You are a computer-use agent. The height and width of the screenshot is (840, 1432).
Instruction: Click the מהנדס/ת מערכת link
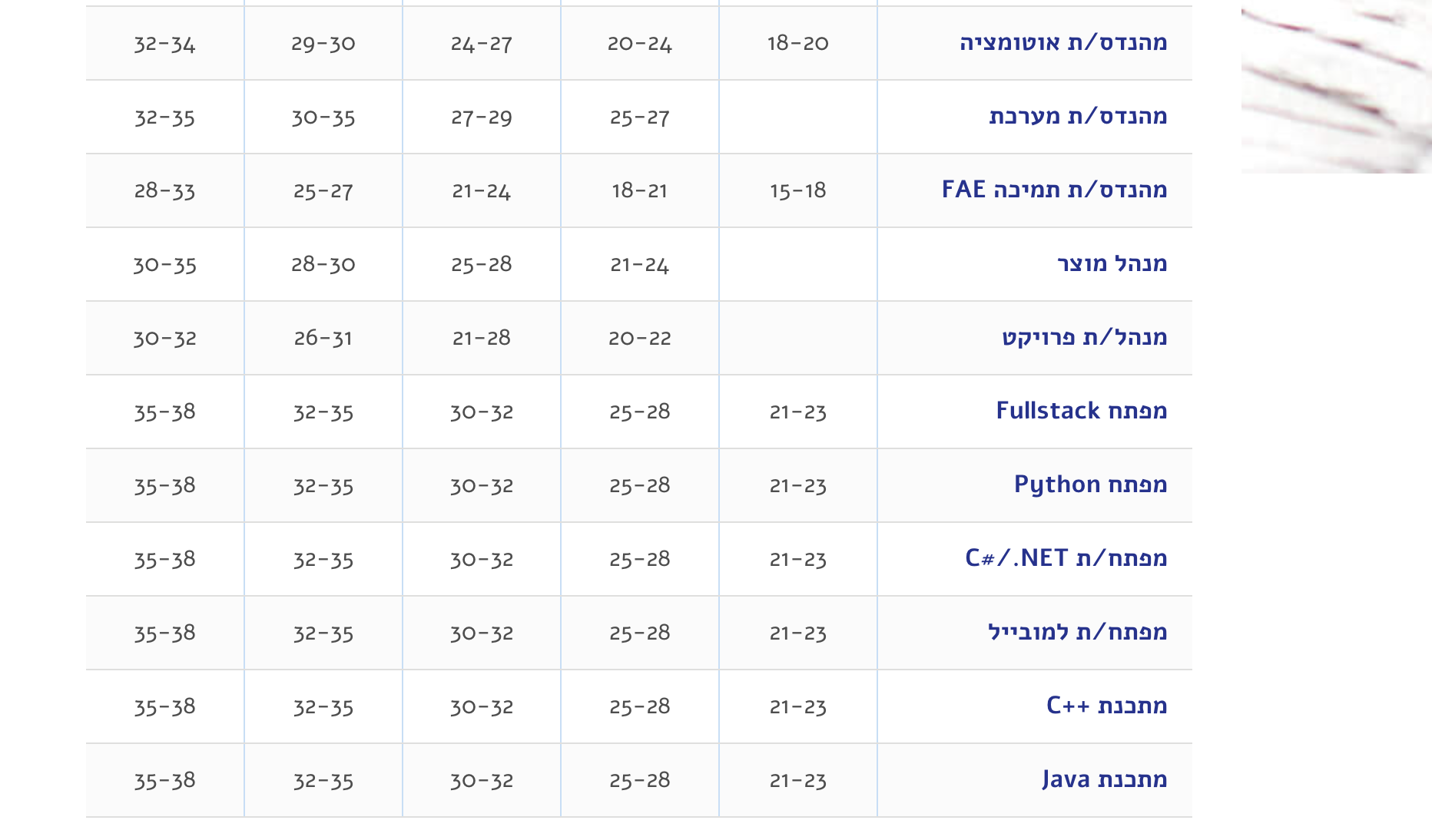pyautogui.click(x=1078, y=116)
